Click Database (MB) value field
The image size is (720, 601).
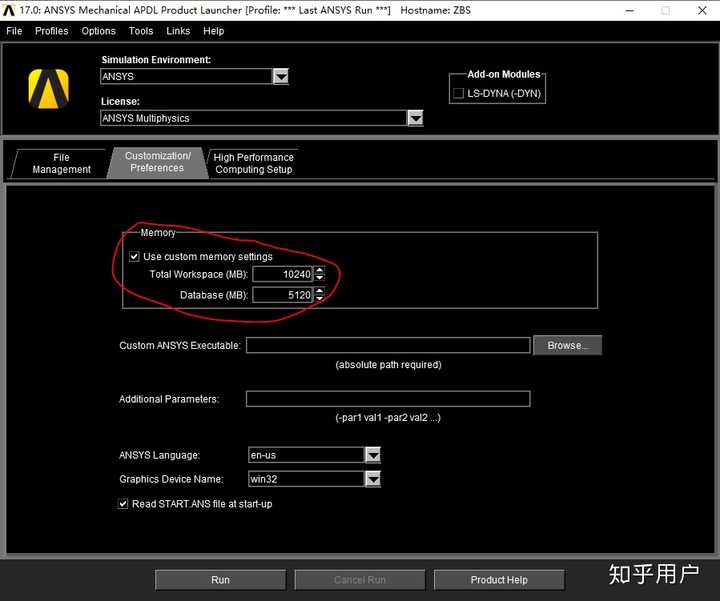pos(283,295)
